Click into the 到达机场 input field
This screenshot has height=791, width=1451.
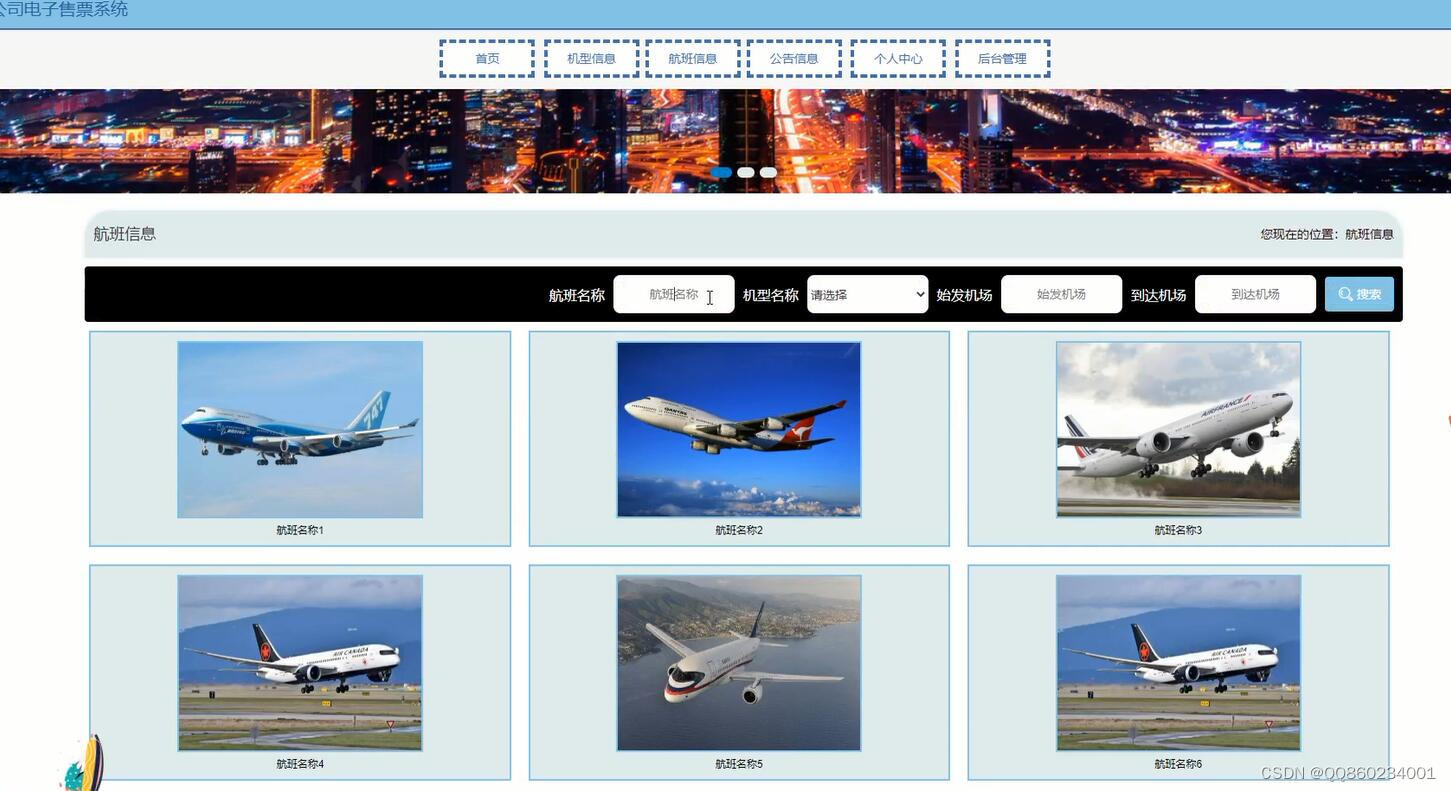point(1255,294)
